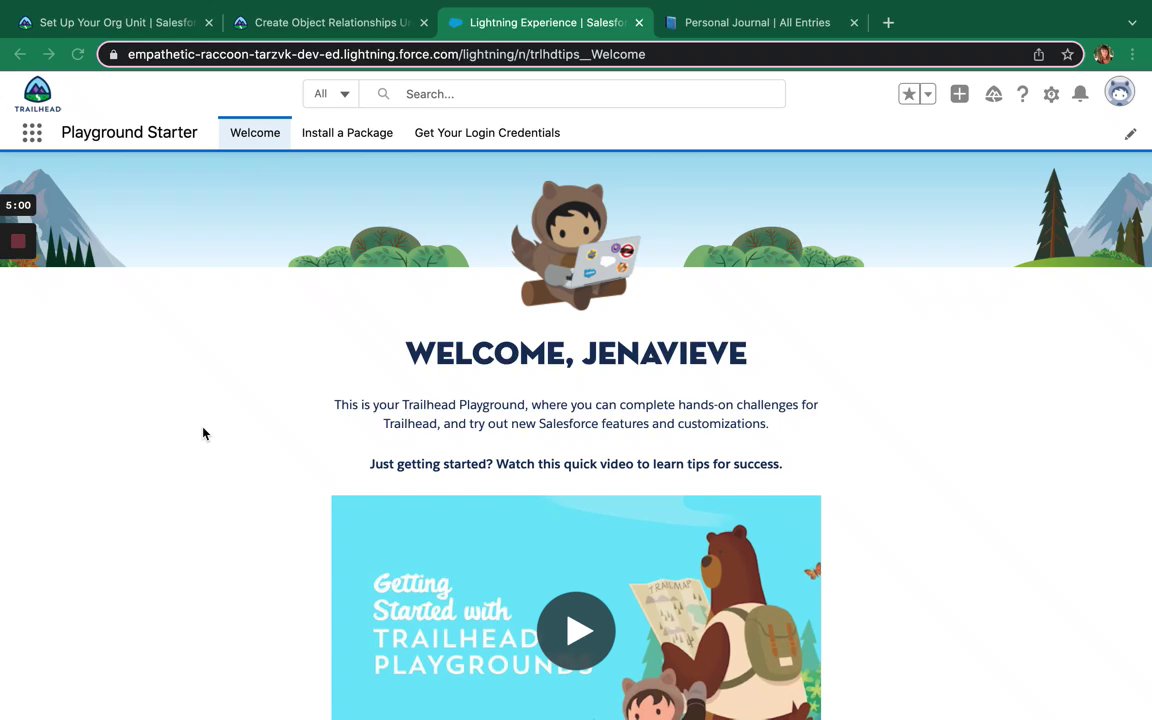Open the Trailhead guidance center icon

point(993,94)
